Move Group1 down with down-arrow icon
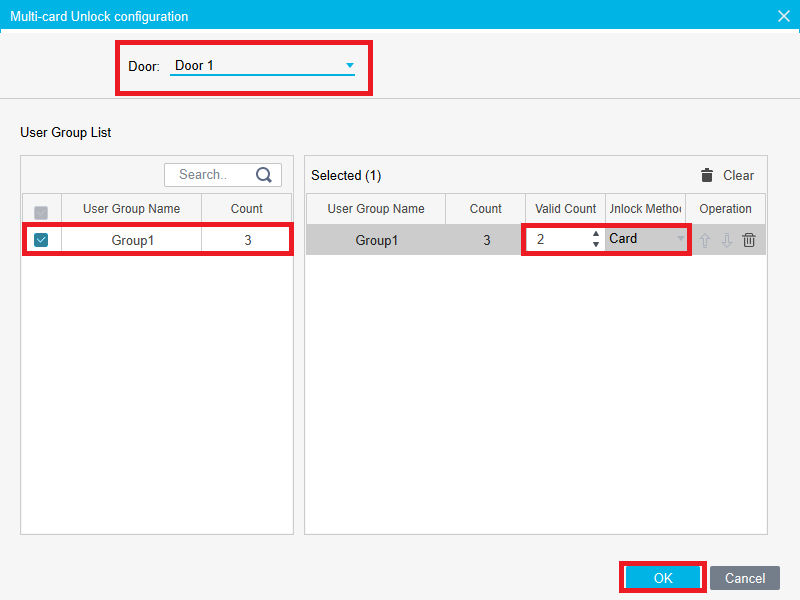The image size is (800, 600). click(x=727, y=240)
